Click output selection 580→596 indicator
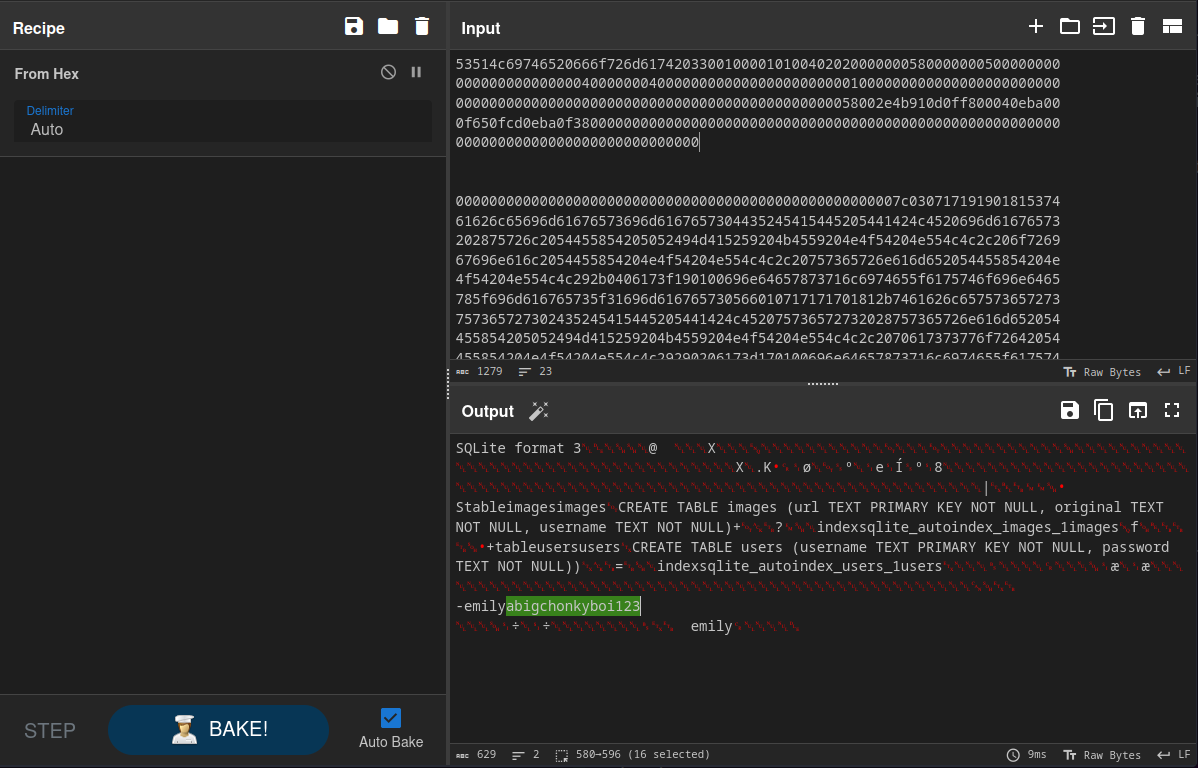Image resolution: width=1198 pixels, height=768 pixels. pyautogui.click(x=633, y=754)
